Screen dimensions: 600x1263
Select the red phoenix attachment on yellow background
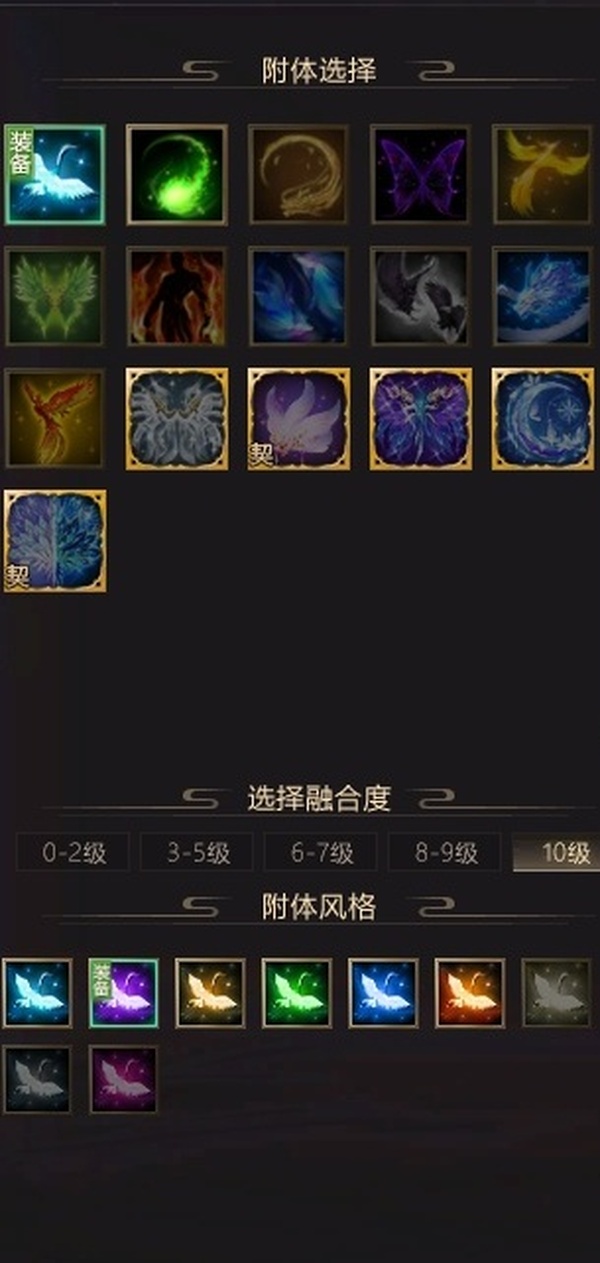tap(54, 418)
